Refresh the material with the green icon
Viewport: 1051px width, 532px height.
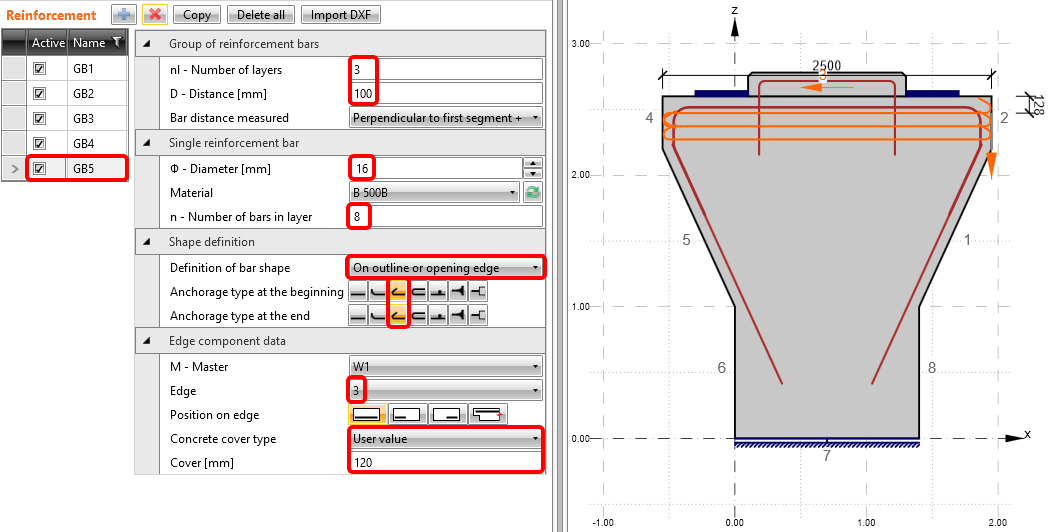pos(533,193)
